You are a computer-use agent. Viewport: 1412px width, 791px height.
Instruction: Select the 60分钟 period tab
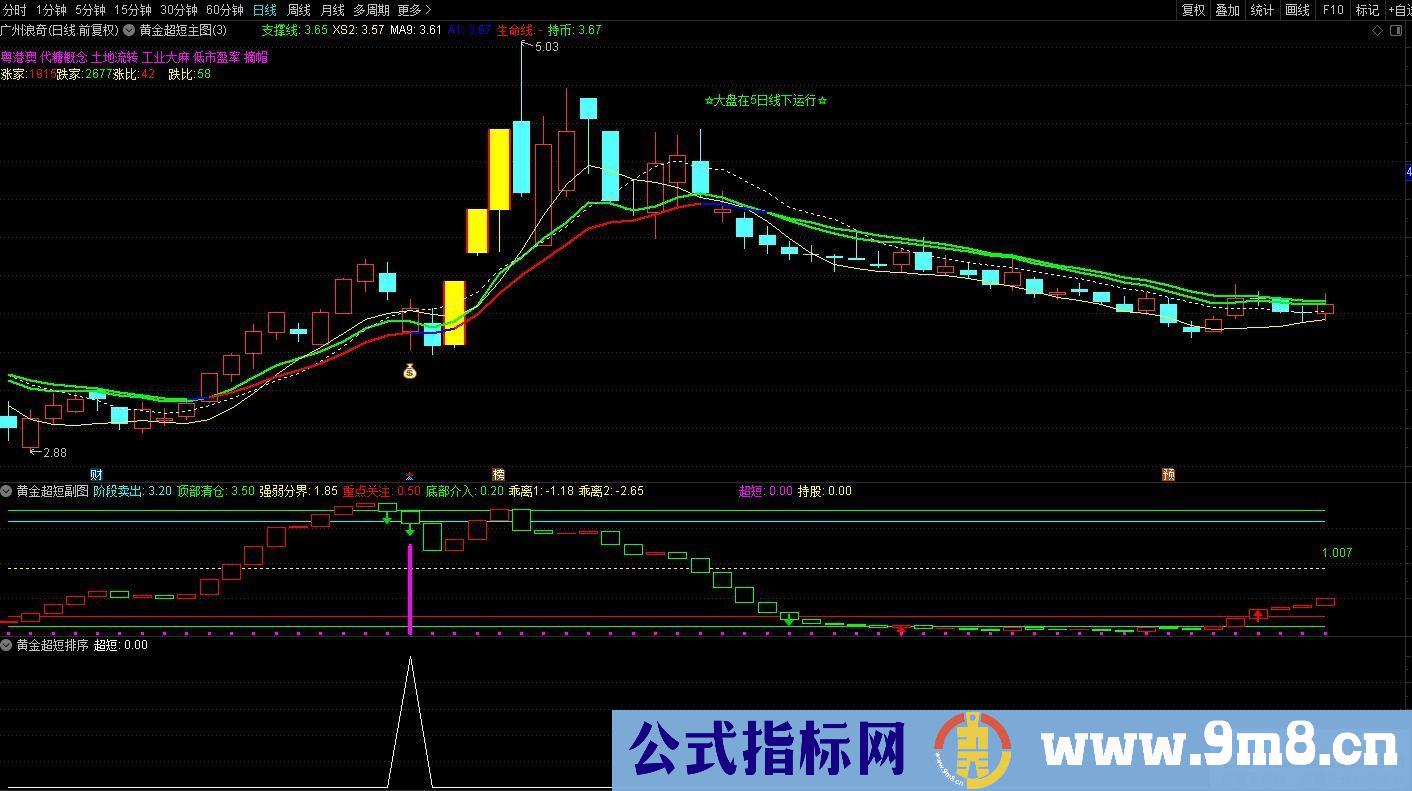click(x=225, y=10)
